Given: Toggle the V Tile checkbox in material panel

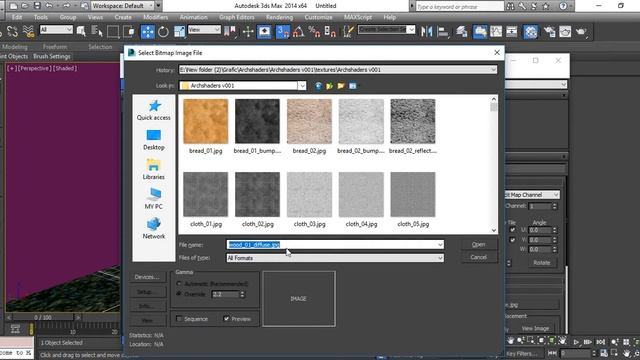Looking at the screenshot, I should pos(513,240).
